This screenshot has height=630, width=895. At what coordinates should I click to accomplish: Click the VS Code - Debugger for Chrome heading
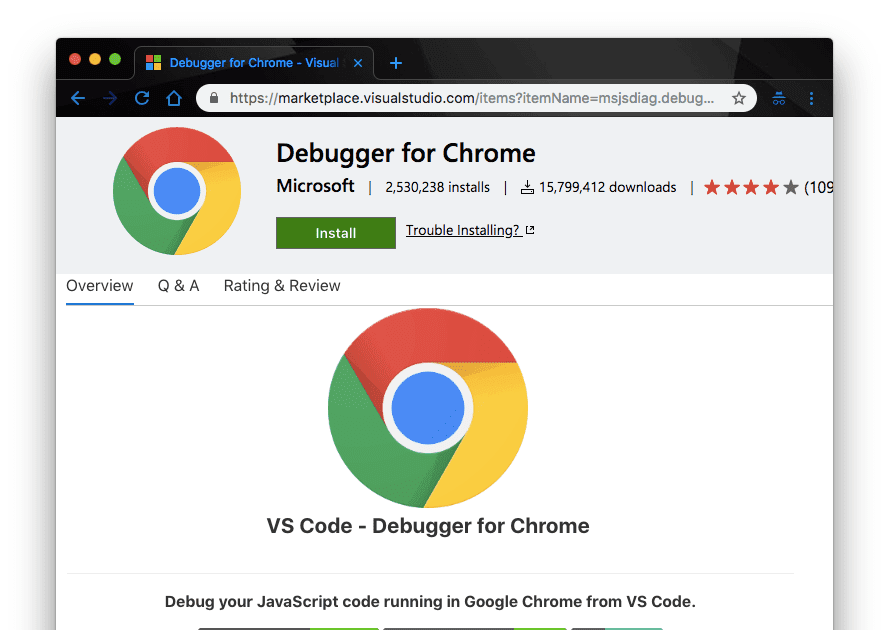pyautogui.click(x=428, y=526)
